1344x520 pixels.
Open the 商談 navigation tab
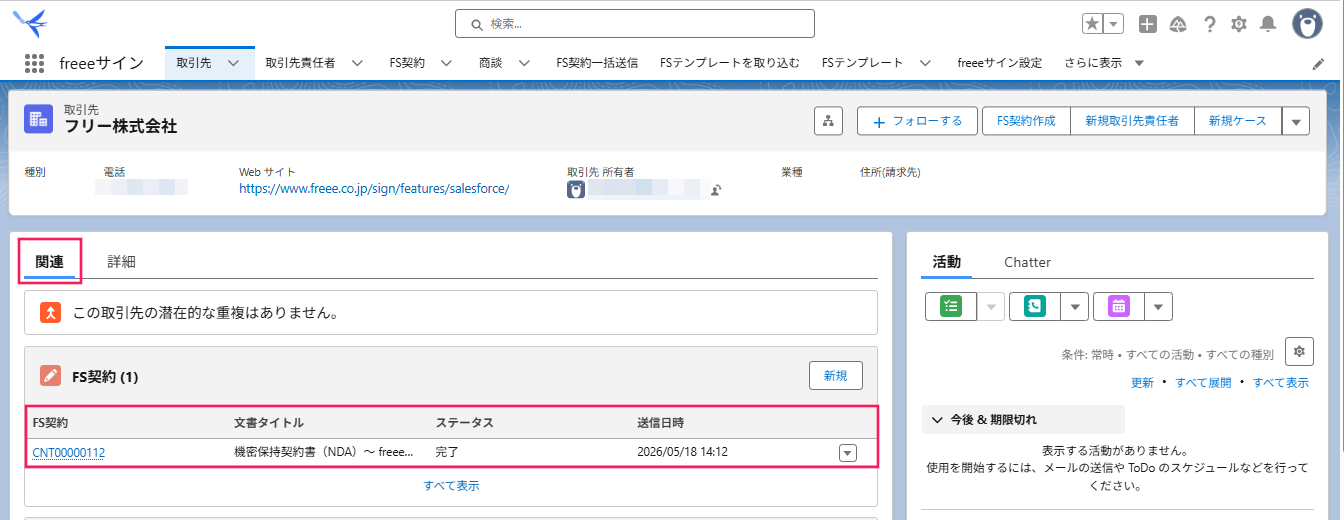(x=490, y=63)
